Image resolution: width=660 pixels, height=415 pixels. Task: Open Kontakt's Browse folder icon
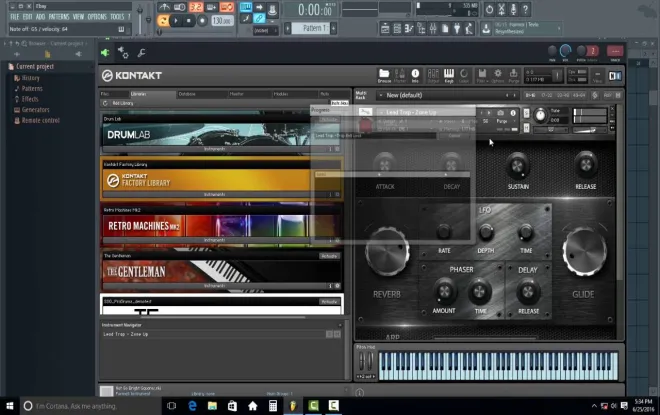point(384,75)
